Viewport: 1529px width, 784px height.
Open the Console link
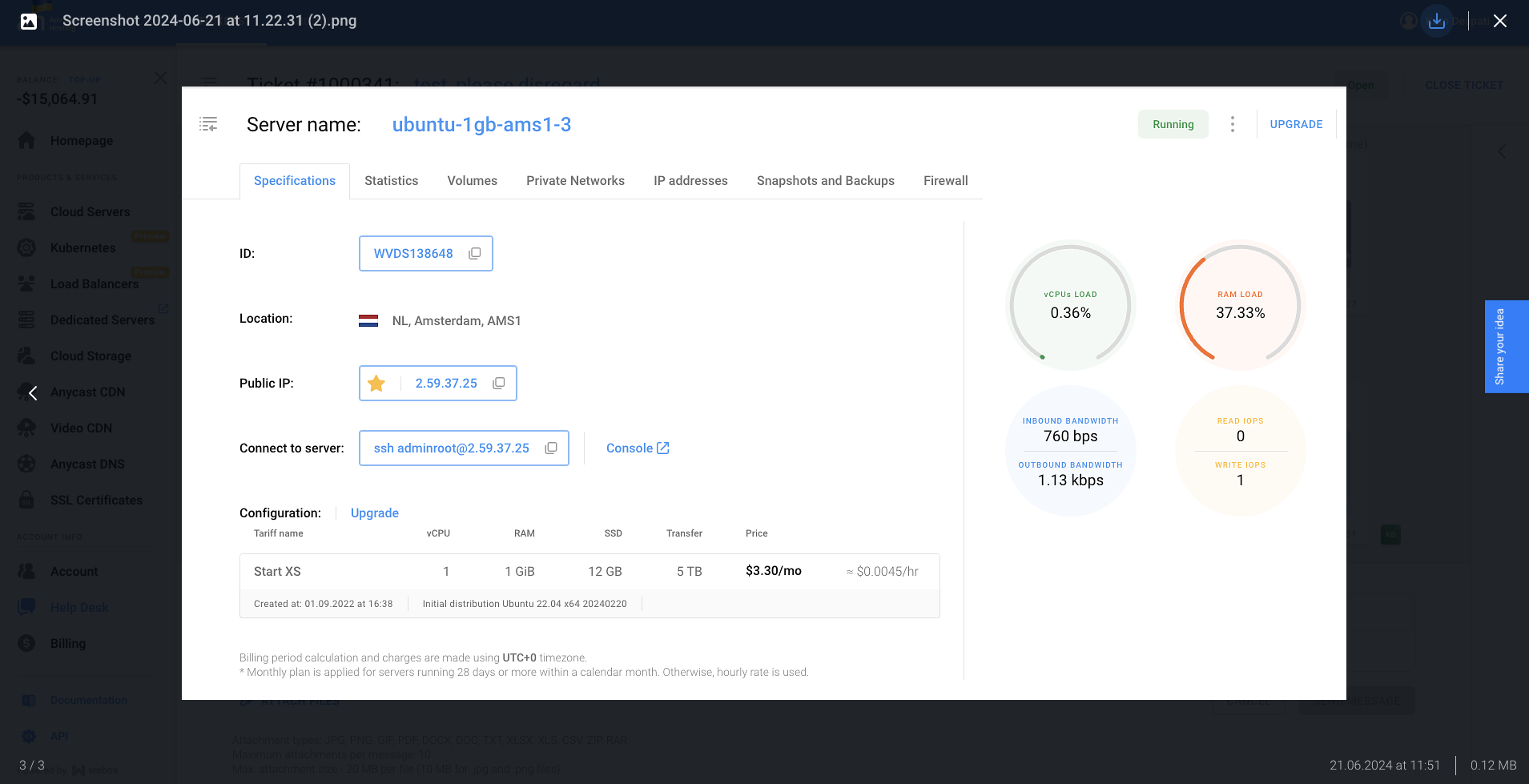pos(638,448)
